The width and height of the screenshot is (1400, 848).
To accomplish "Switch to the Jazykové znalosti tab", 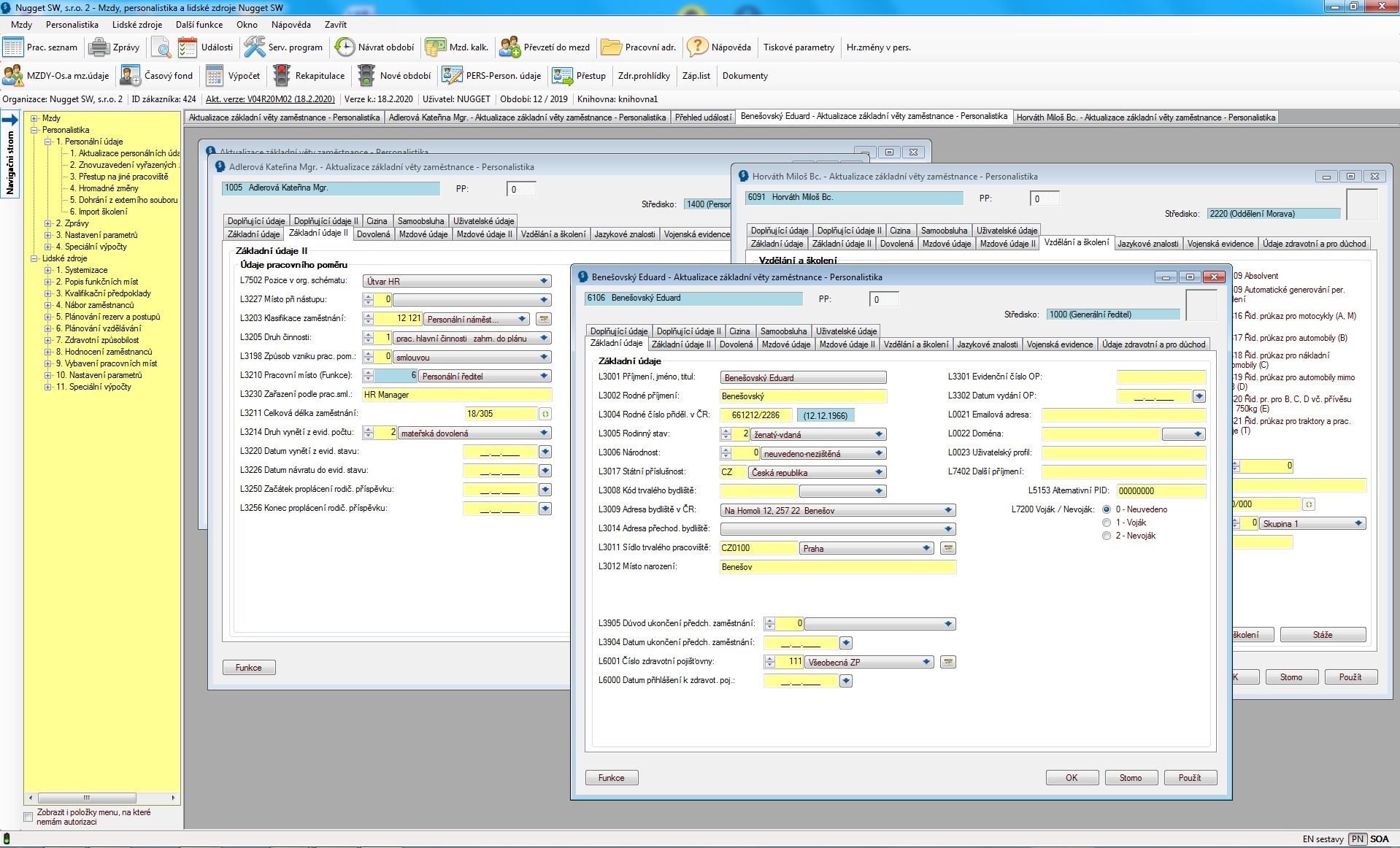I will click(987, 344).
